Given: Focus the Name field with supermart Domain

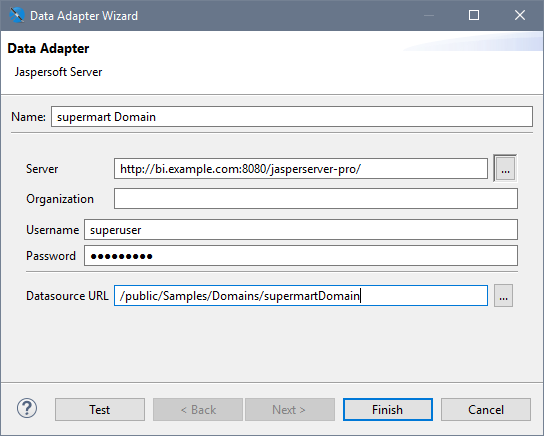Looking at the screenshot, I should [x=292, y=117].
